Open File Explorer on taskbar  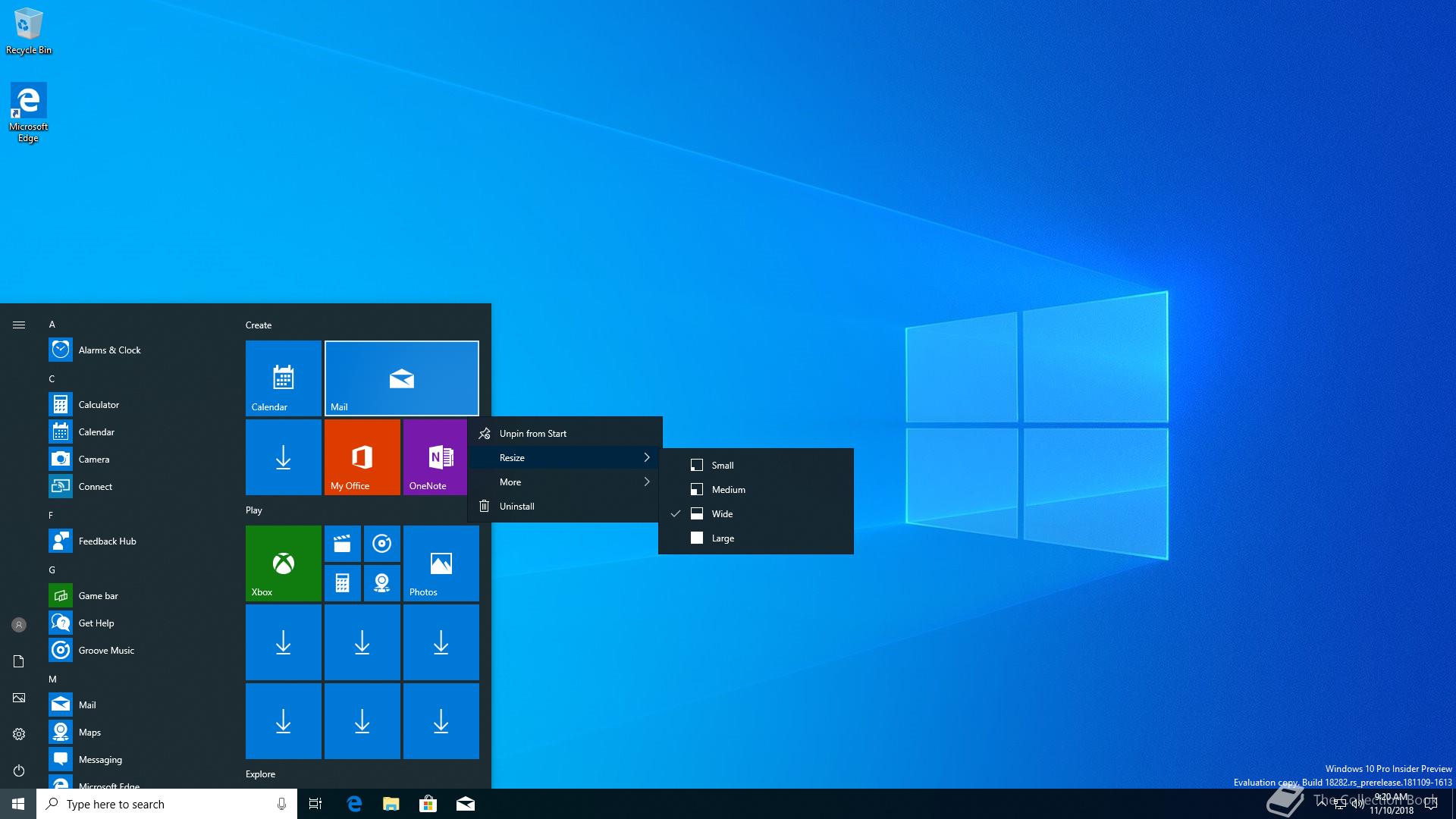coord(391,804)
